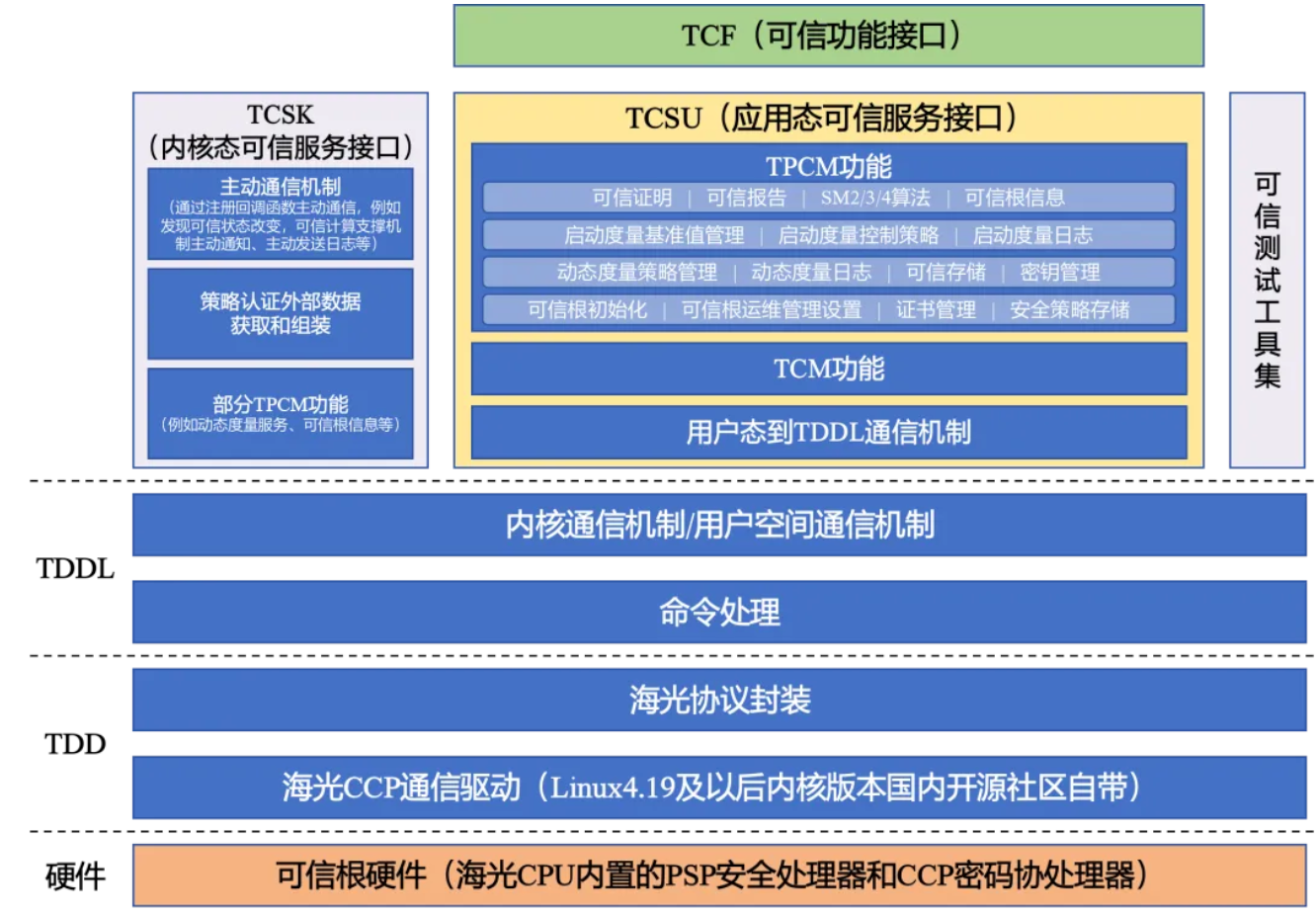This screenshot has height=913, width=1316.
Task: Click 可信证明 in the TPCM row
Action: pos(632,198)
